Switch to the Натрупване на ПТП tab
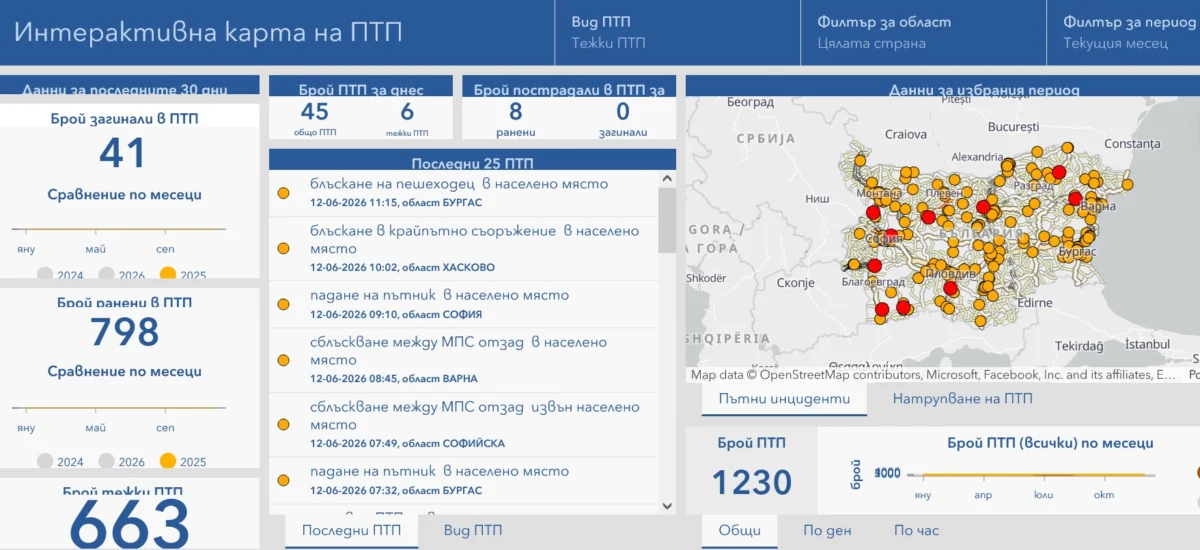Image resolution: width=1200 pixels, height=550 pixels. pos(963,398)
